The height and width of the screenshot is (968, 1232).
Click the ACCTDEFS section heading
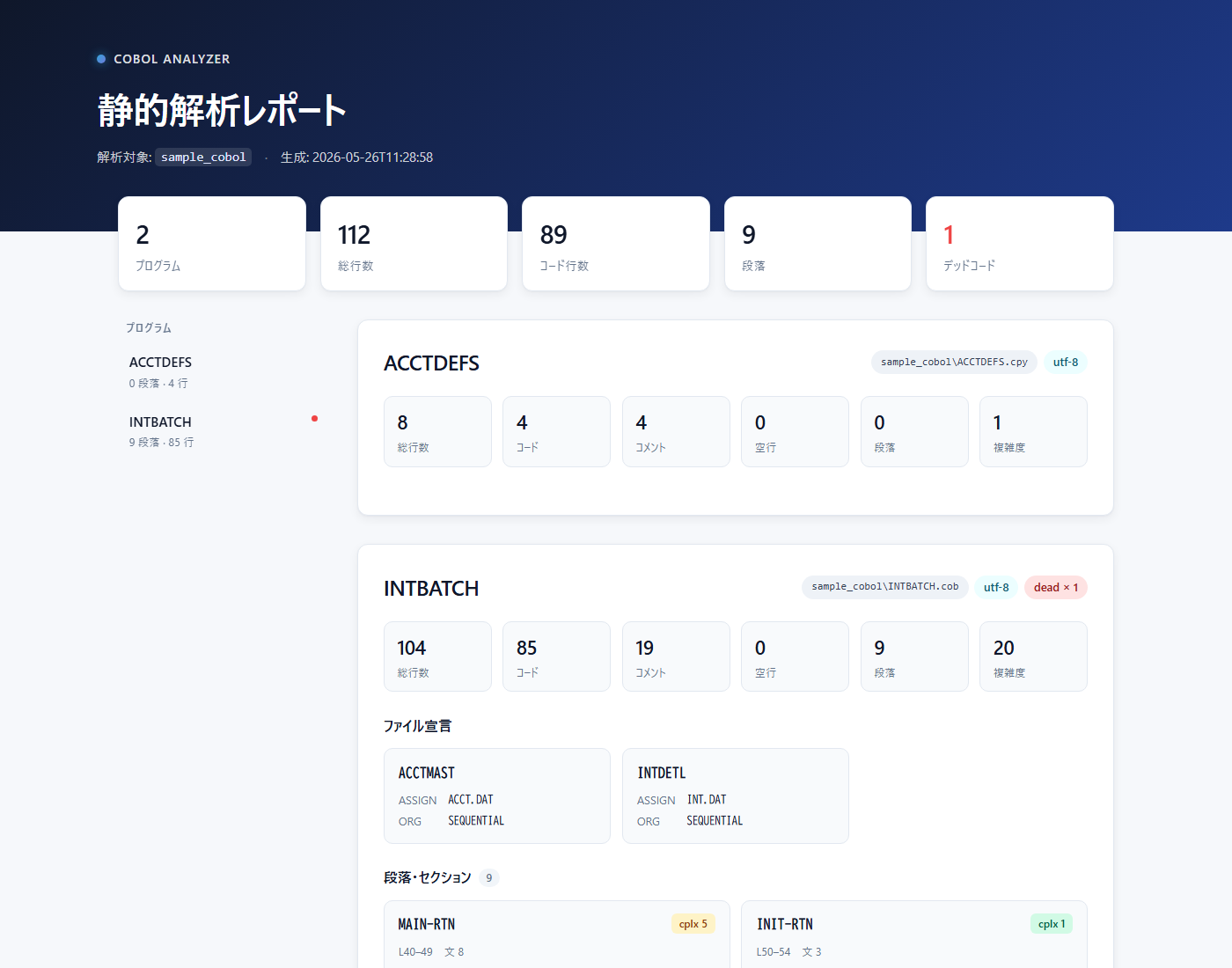[431, 363]
